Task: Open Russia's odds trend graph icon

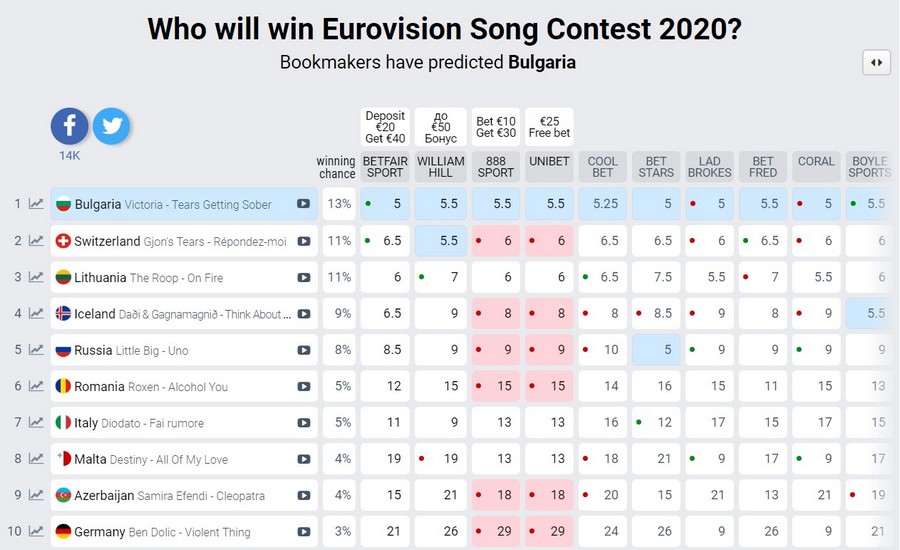Action: (36, 350)
